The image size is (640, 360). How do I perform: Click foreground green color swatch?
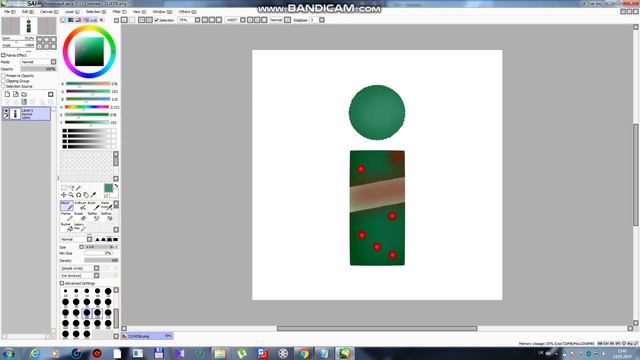(108, 188)
